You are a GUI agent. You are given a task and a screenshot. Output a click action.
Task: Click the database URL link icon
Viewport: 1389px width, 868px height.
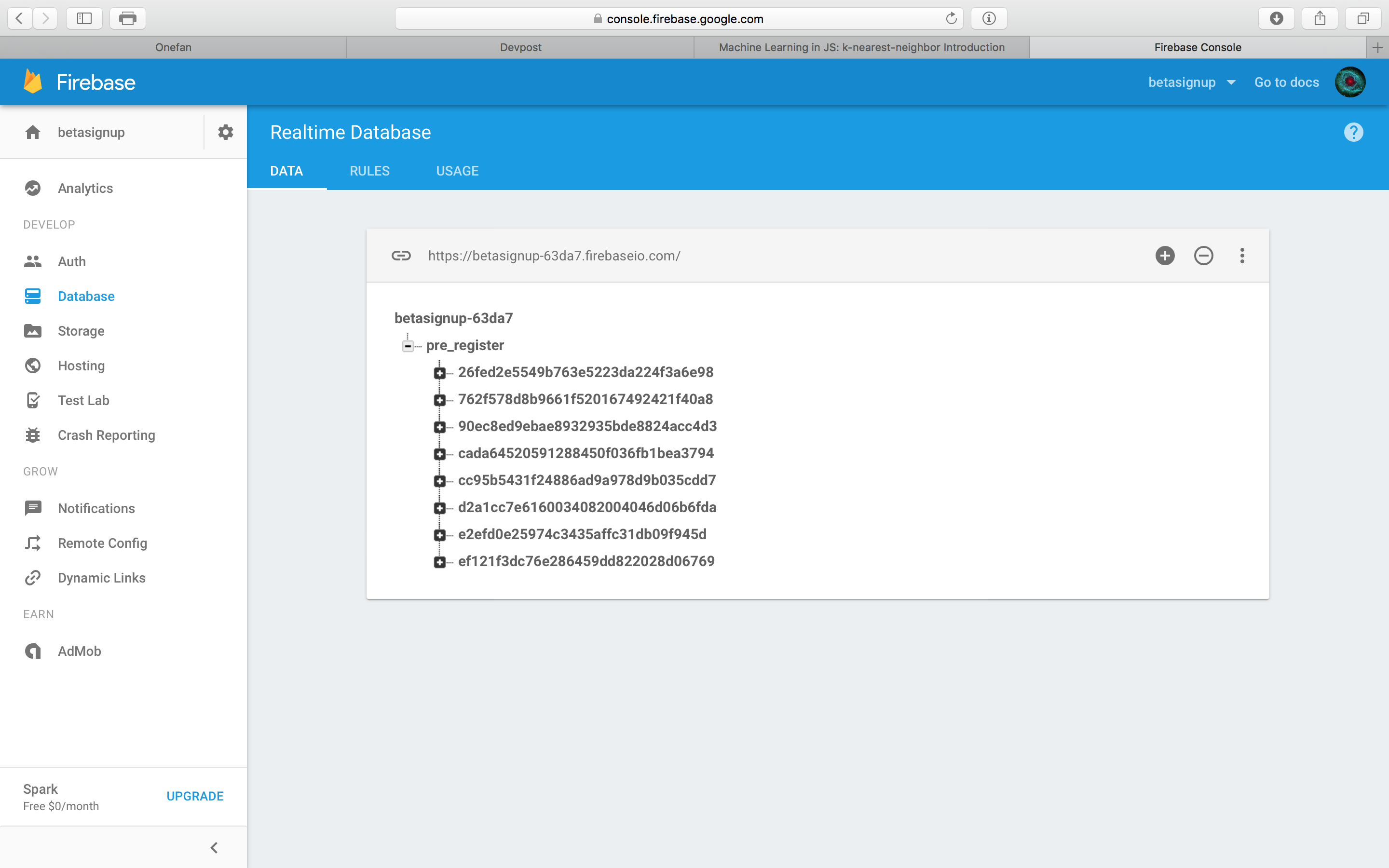[x=401, y=256]
